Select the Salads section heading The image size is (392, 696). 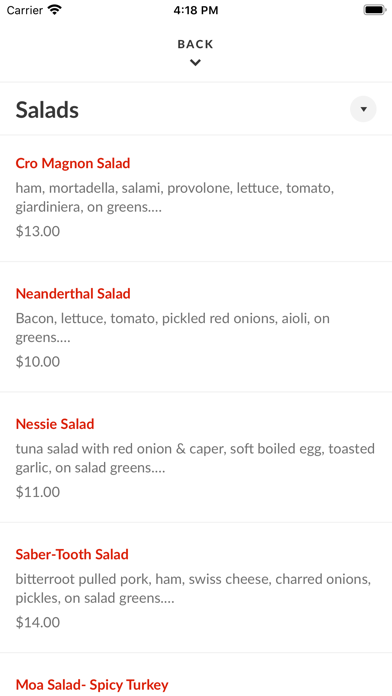[x=47, y=110]
